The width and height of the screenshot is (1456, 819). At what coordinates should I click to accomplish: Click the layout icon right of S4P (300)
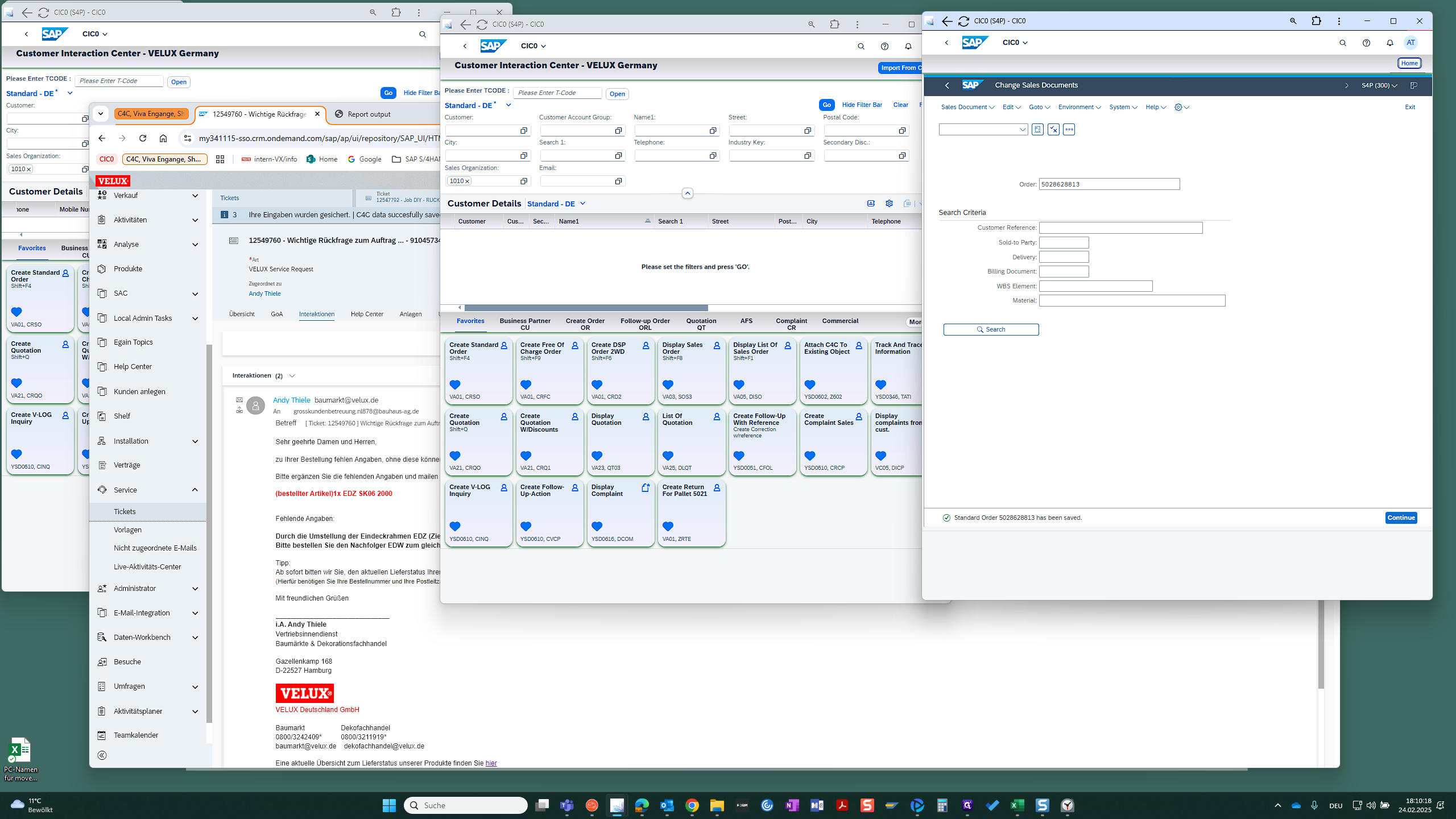(x=1414, y=85)
